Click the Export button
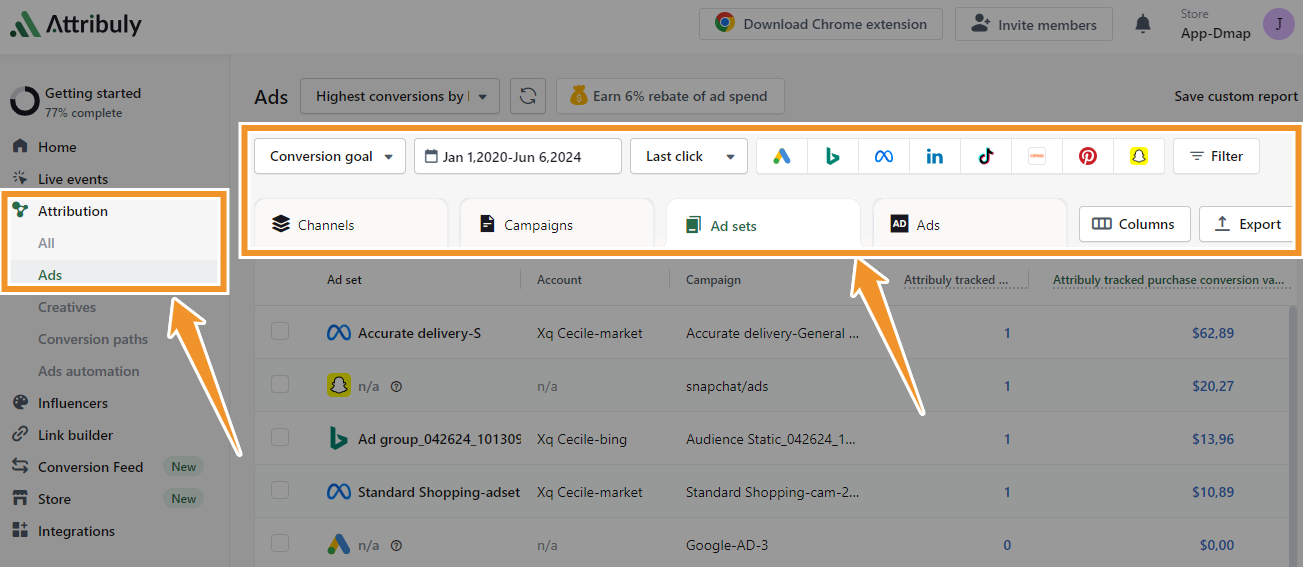 tap(1246, 224)
